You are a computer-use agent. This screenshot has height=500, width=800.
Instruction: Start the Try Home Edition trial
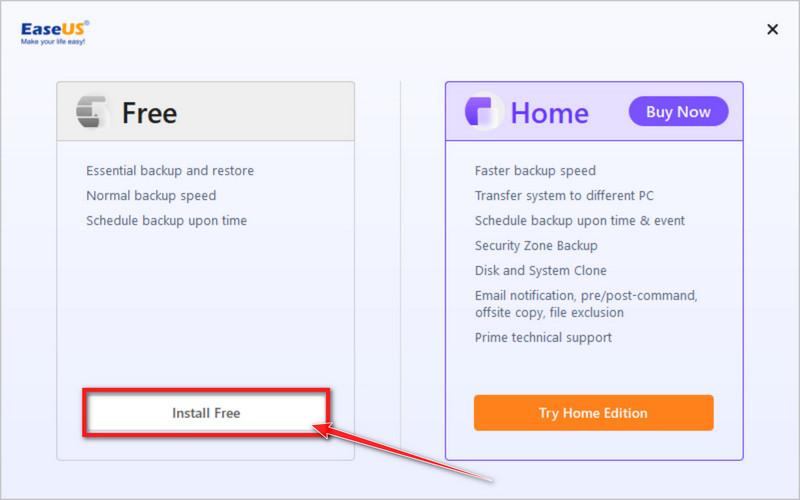coord(593,413)
